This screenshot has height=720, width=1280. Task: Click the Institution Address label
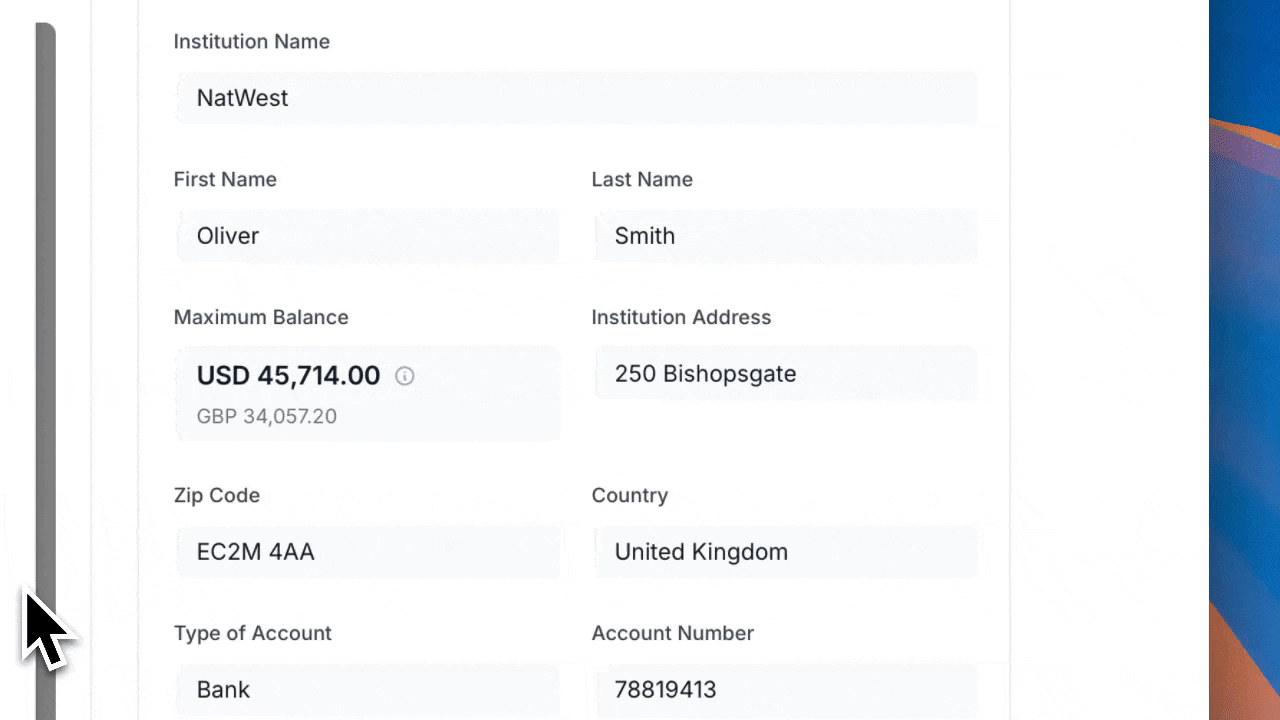pyautogui.click(x=681, y=318)
